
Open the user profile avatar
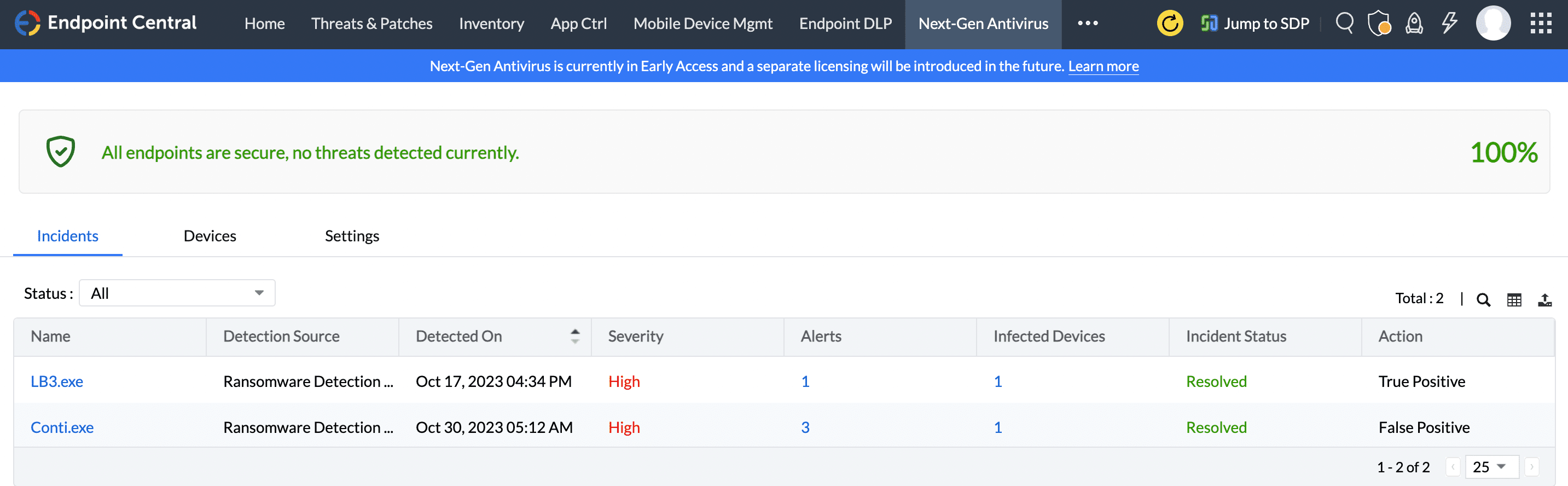click(x=1493, y=24)
